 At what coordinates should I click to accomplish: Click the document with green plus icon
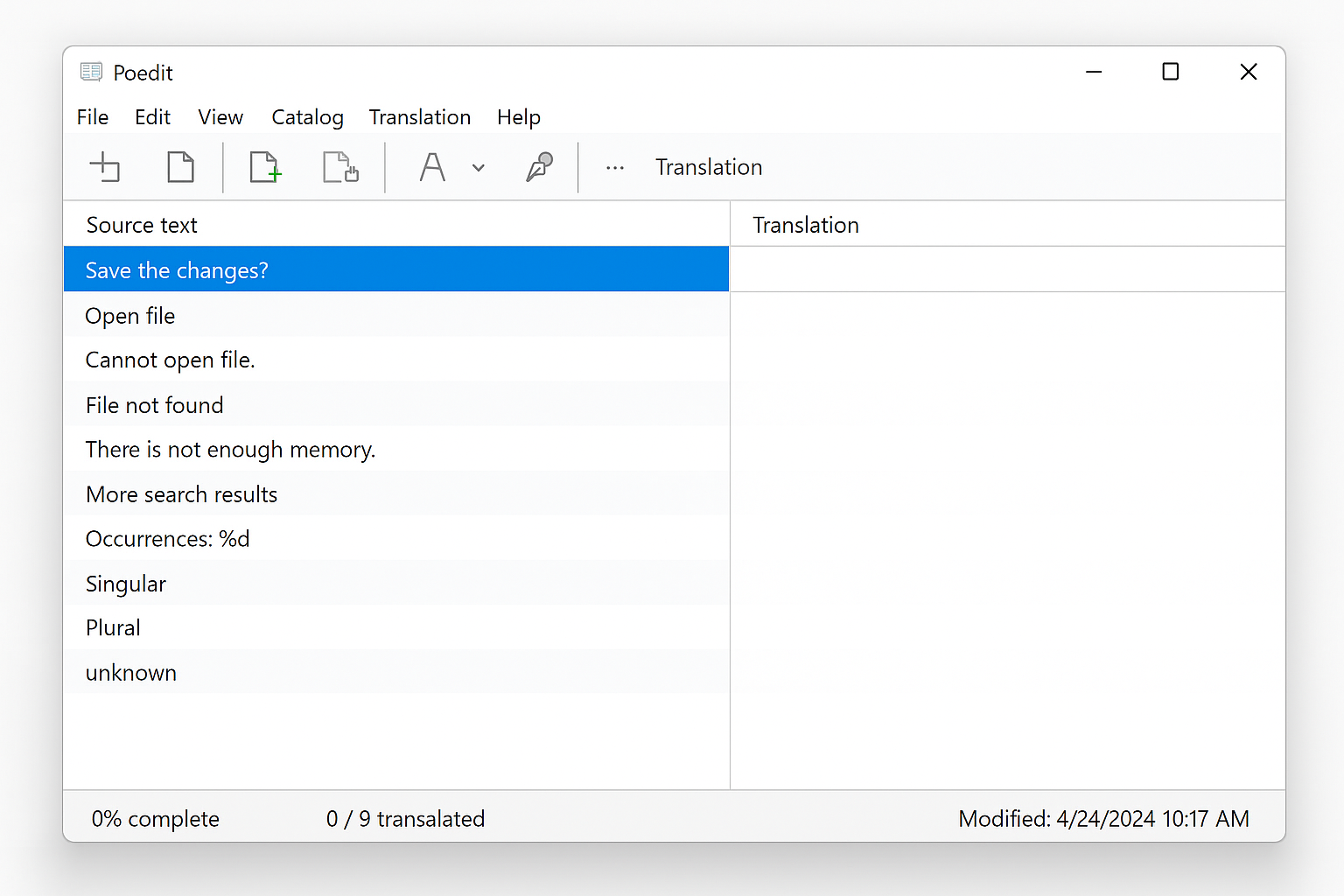point(265,166)
